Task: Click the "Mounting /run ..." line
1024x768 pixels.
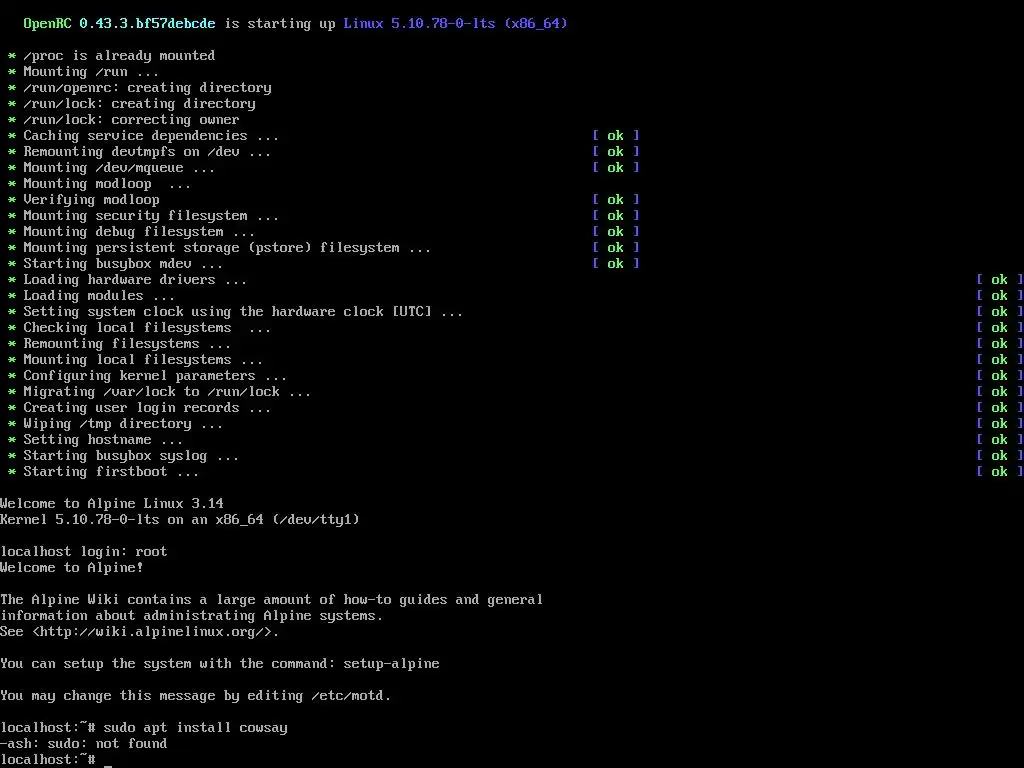Action: point(91,72)
